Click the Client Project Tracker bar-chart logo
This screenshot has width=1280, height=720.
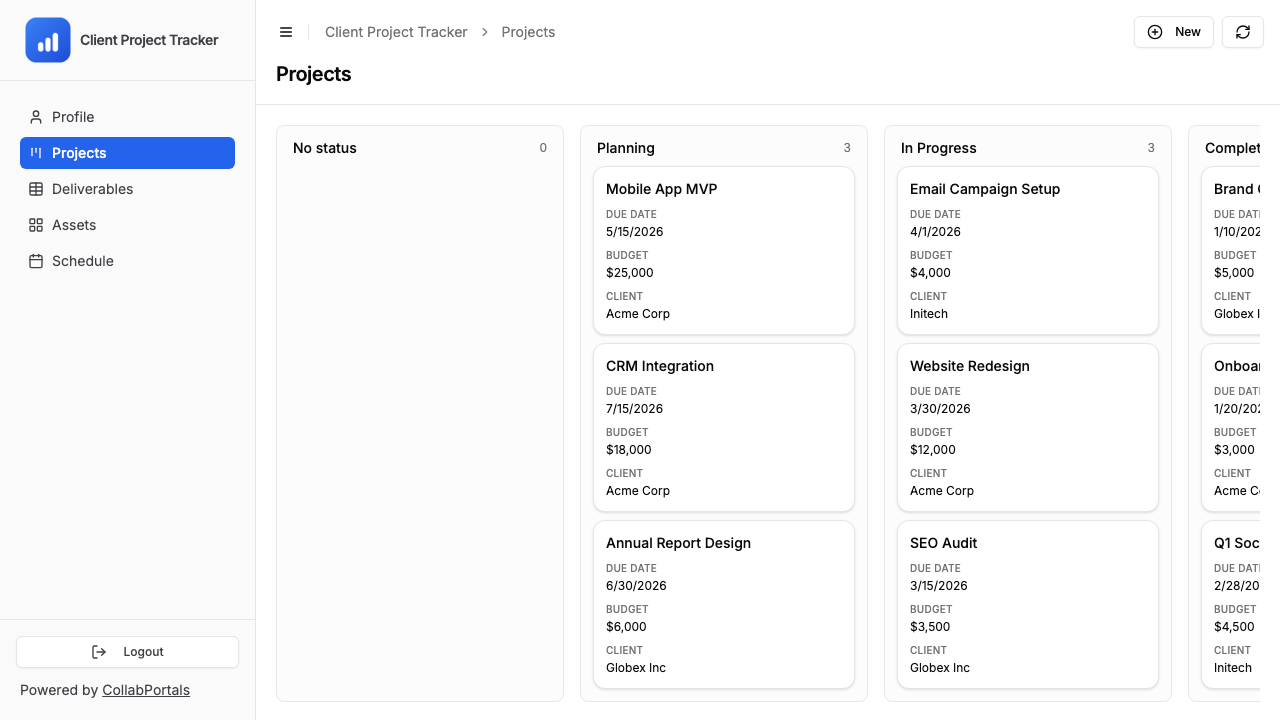[48, 40]
